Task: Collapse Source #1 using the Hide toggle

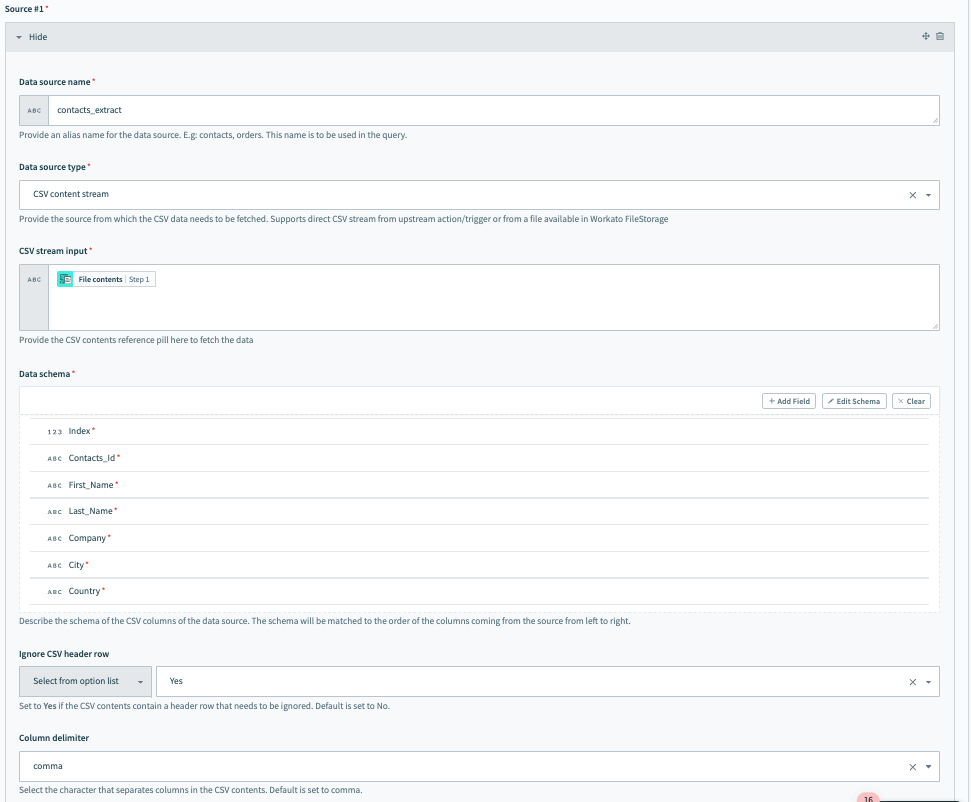Action: coord(32,37)
